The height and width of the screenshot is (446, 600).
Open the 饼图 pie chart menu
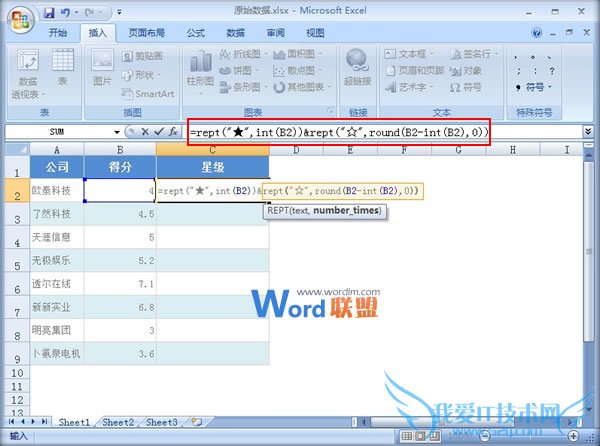[x=239, y=70]
